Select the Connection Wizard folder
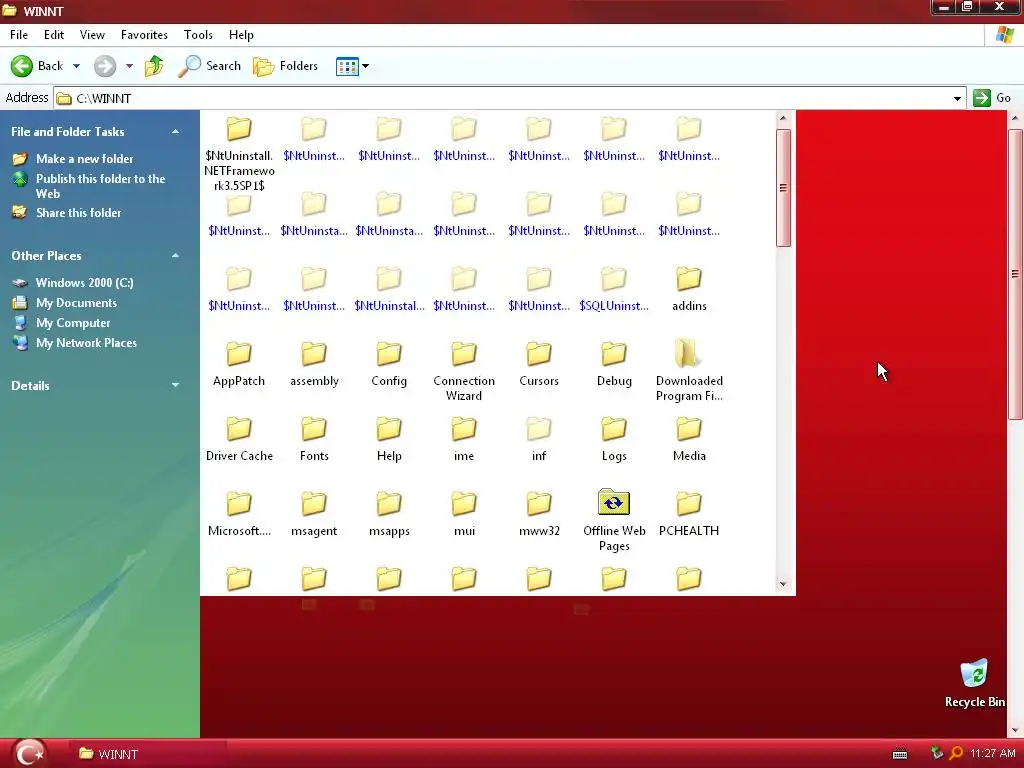Viewport: 1024px width, 768px height. click(x=464, y=370)
